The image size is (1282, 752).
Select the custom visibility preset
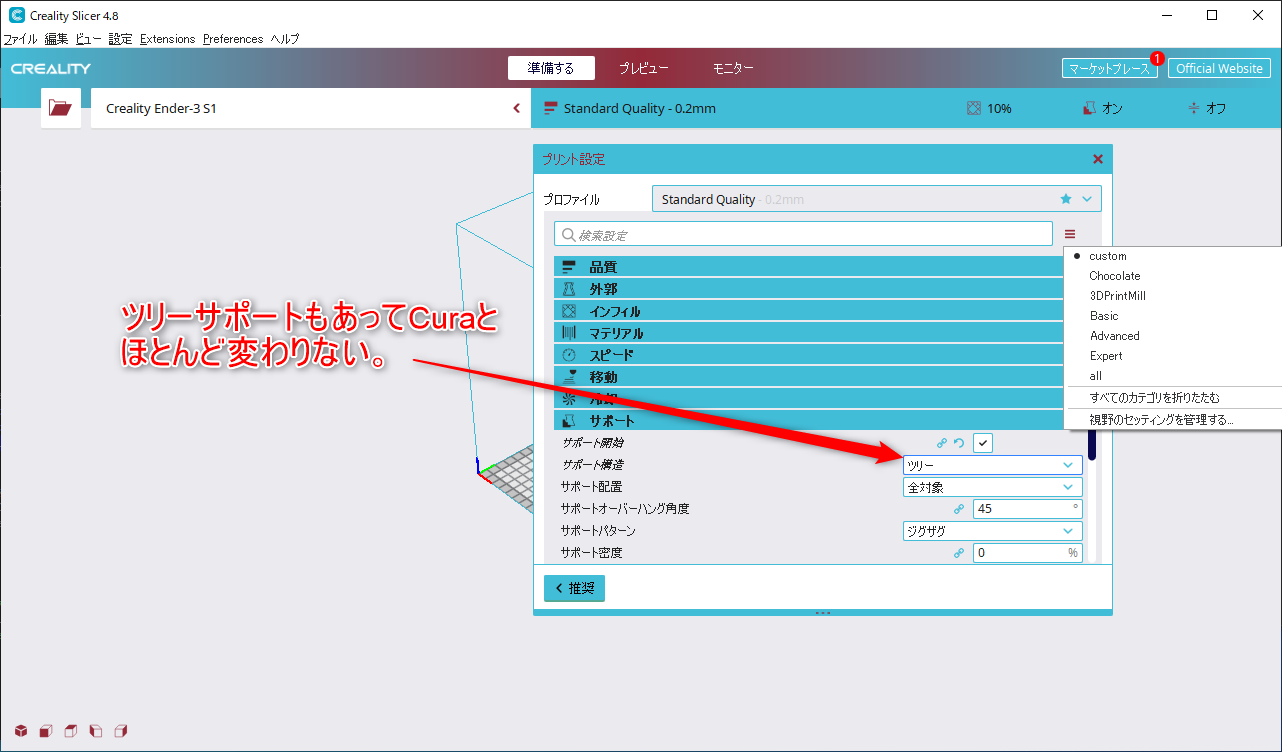coord(1107,256)
